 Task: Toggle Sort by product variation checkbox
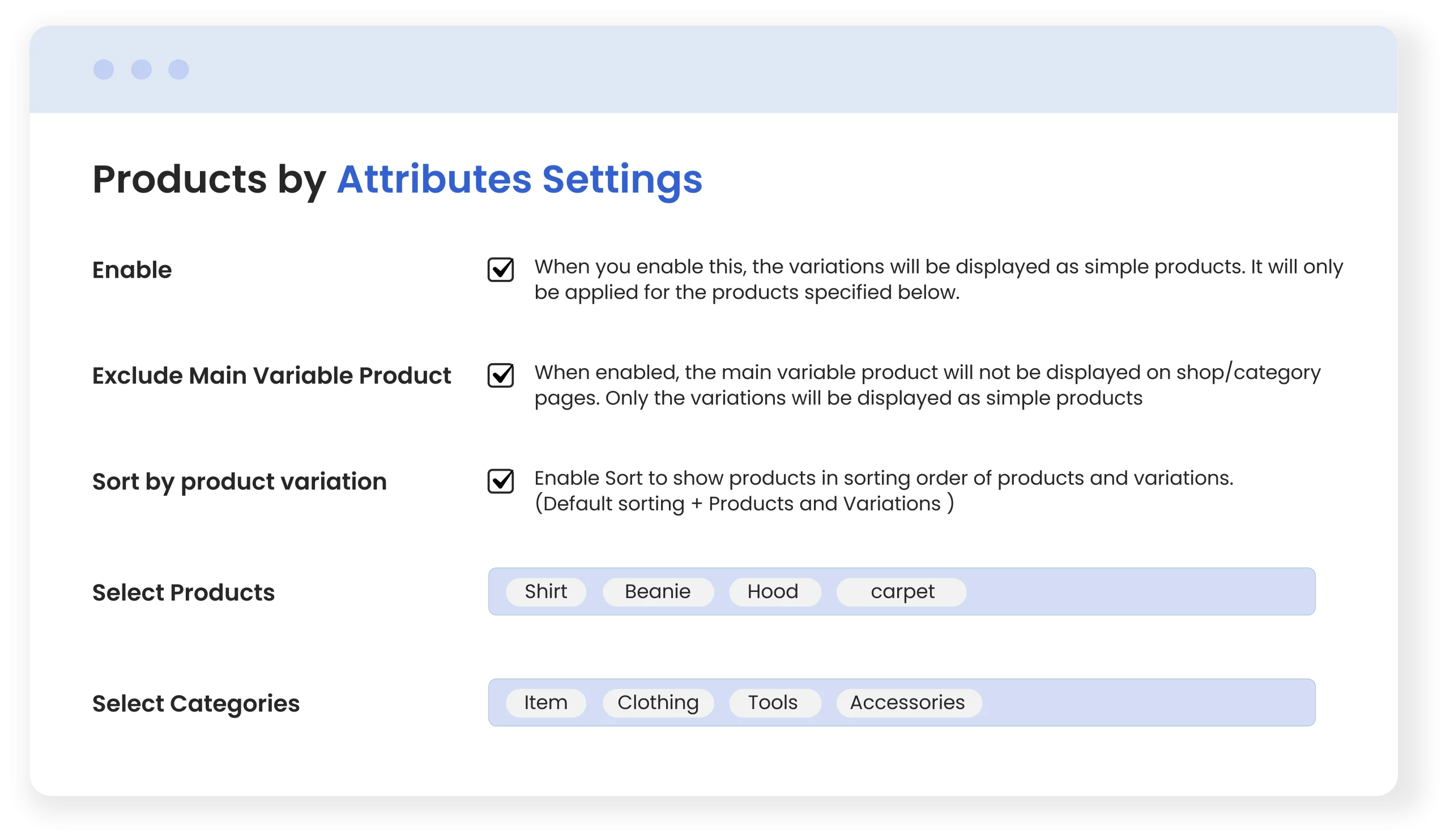tap(501, 481)
